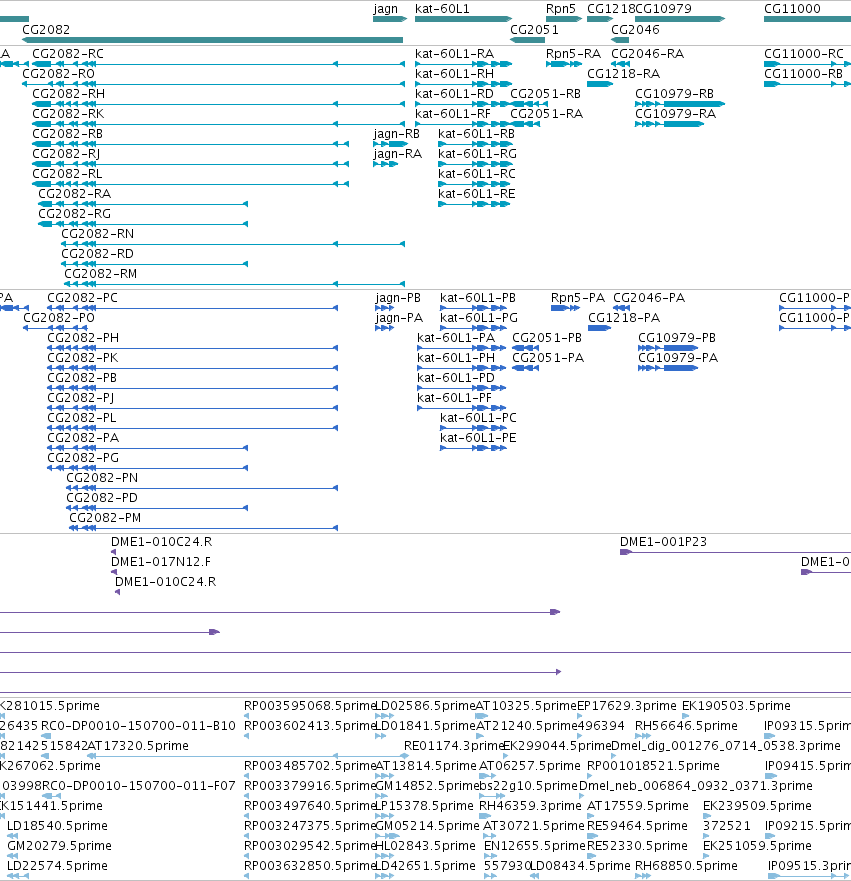Click the Rpn5 gene label
Viewport: 851px width, 881px height.
point(561,9)
